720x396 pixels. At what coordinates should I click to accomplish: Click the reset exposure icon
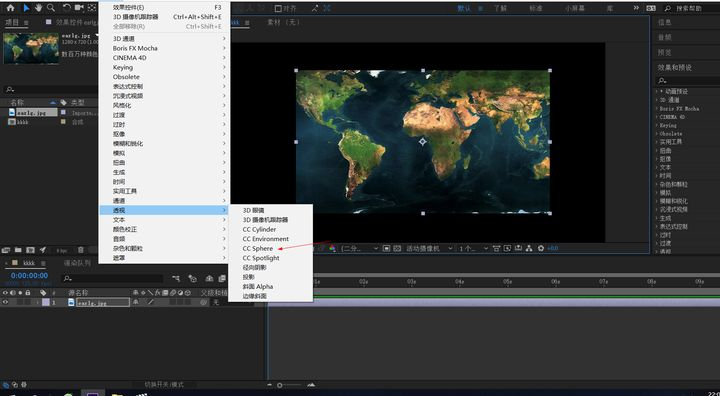click(x=541, y=249)
